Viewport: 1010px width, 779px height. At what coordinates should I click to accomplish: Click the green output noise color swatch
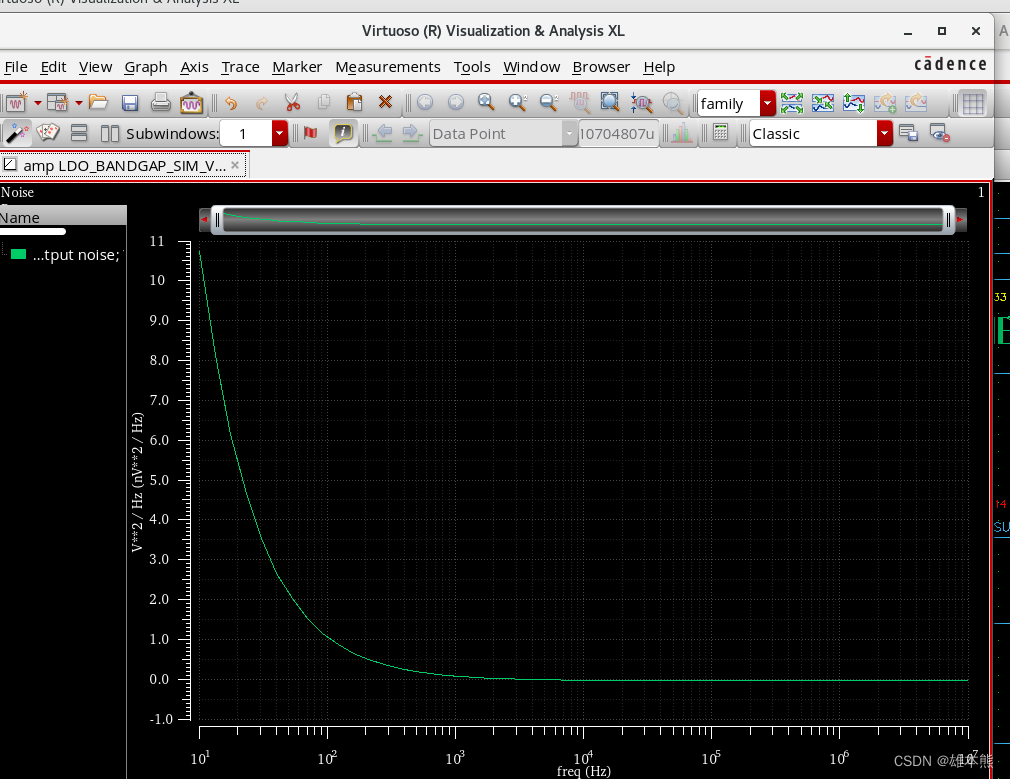pyautogui.click(x=19, y=255)
